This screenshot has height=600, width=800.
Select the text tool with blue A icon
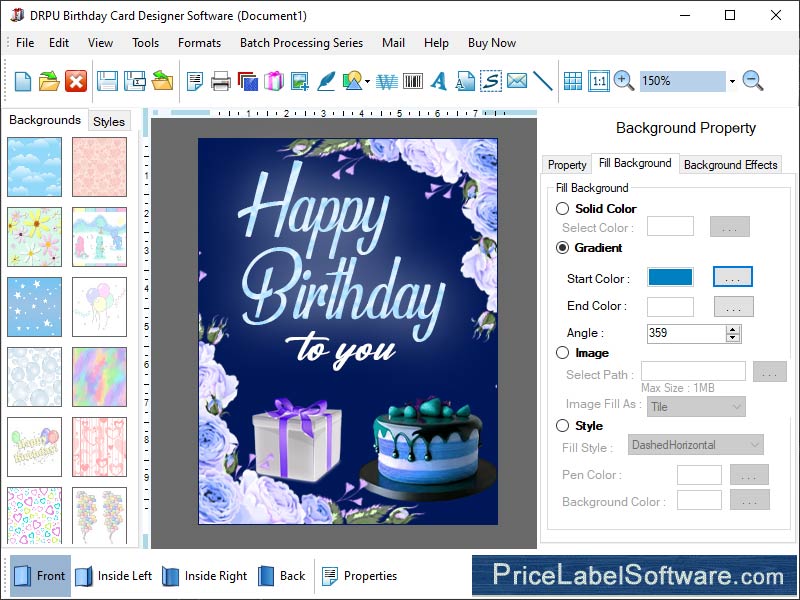437,81
